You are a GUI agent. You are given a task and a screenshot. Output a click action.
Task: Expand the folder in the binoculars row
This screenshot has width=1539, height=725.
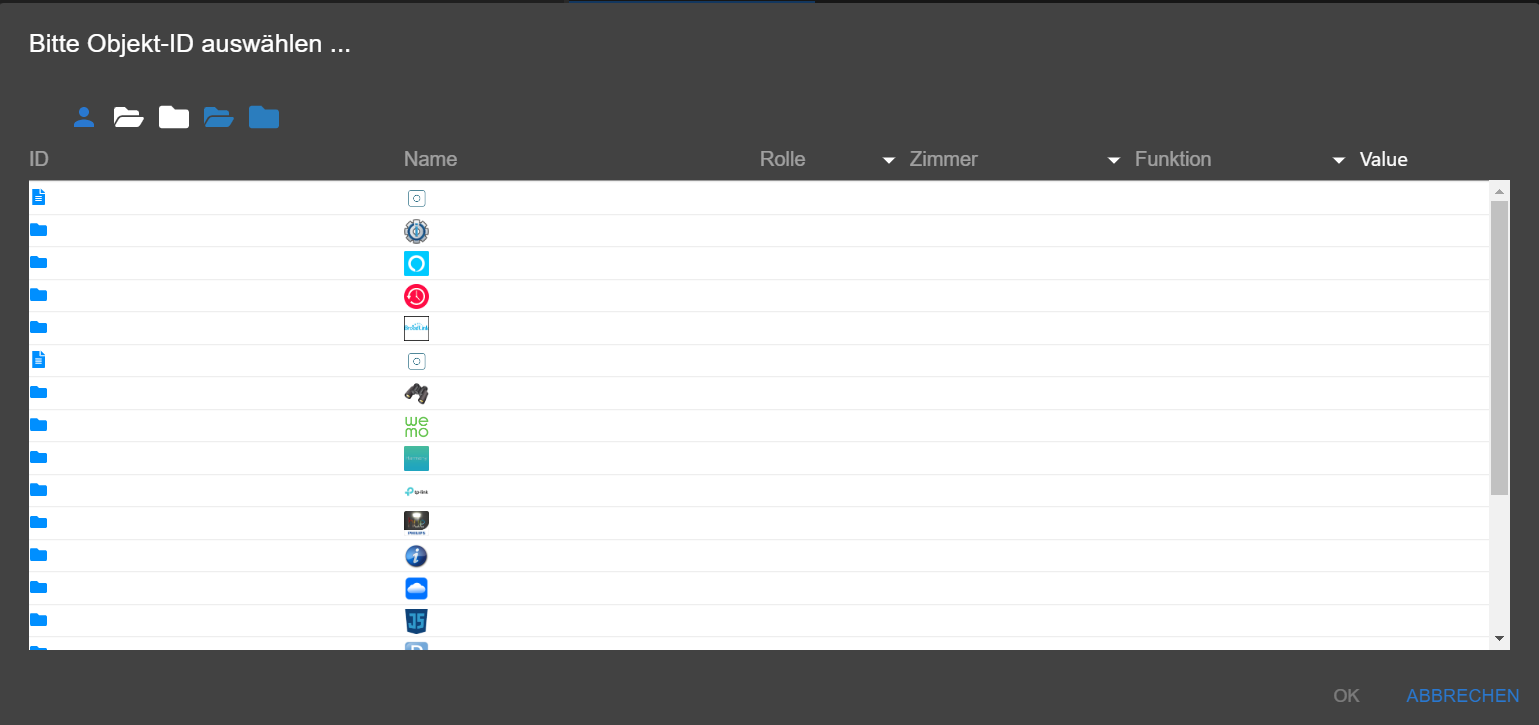point(38,392)
